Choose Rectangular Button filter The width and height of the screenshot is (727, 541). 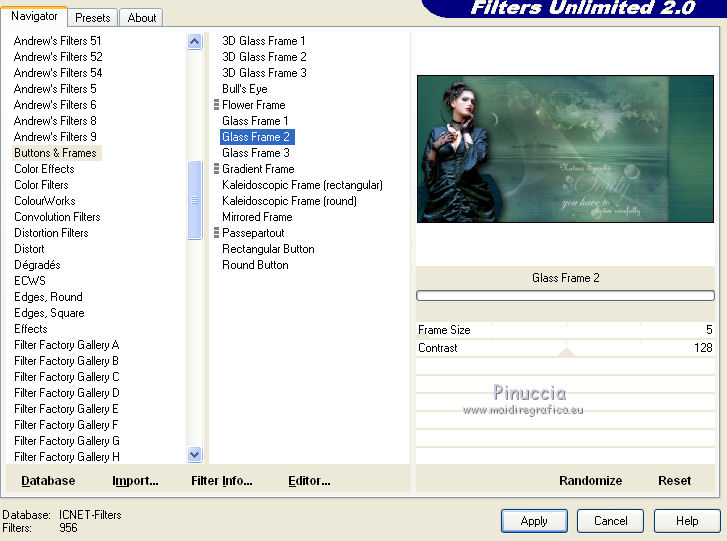click(x=268, y=248)
